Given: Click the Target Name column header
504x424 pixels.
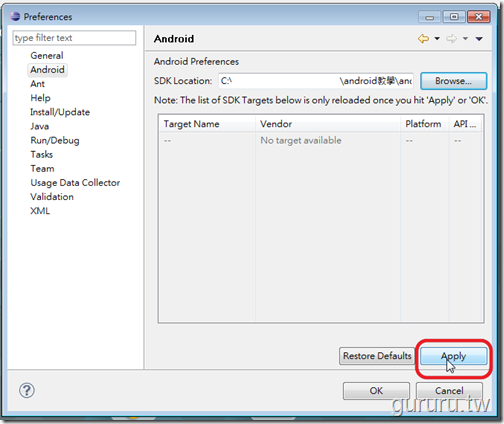Looking at the screenshot, I should 207,124.
